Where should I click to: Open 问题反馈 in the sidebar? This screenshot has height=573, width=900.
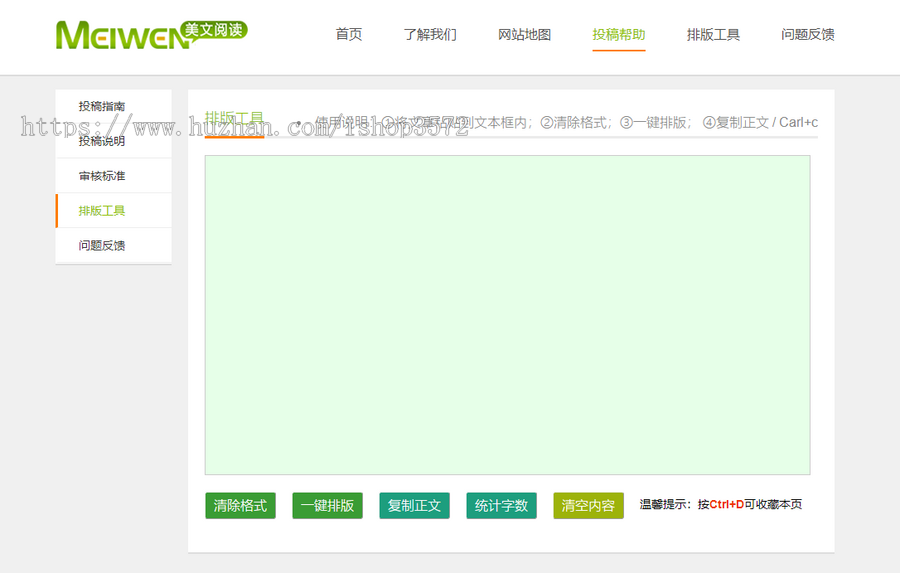click(x=114, y=246)
